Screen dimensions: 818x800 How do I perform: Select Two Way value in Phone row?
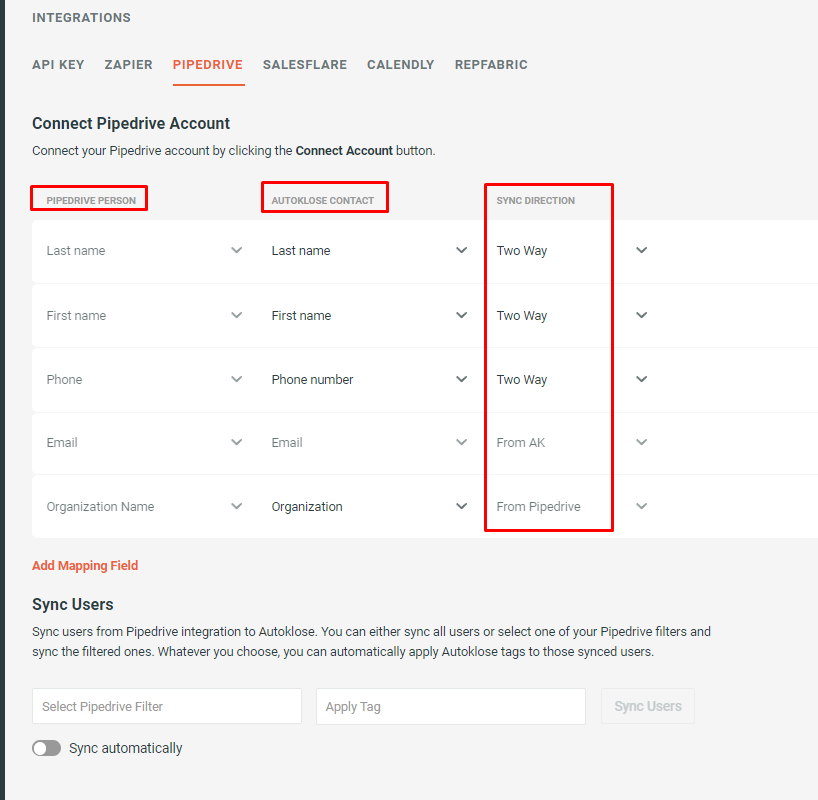[522, 380]
